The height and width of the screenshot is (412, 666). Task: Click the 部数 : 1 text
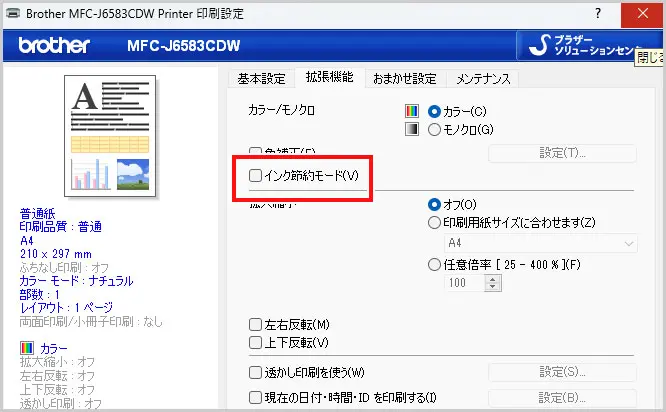(40, 294)
